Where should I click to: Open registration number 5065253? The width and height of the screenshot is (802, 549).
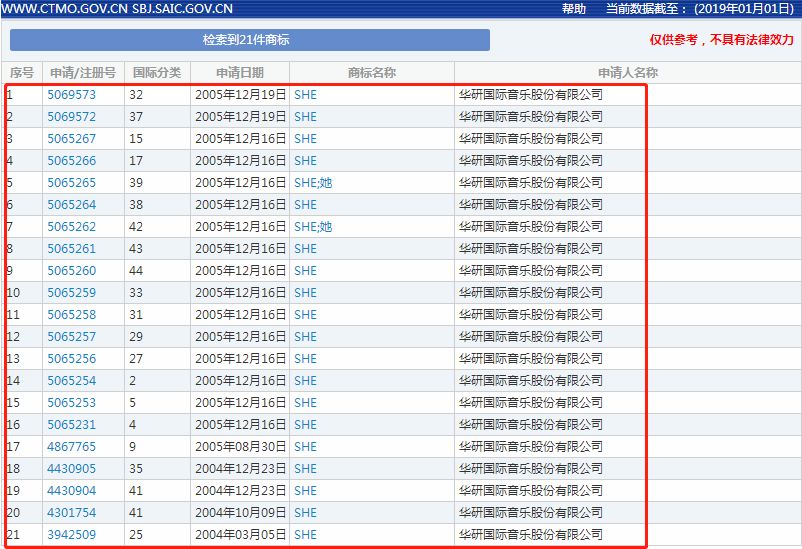72,403
